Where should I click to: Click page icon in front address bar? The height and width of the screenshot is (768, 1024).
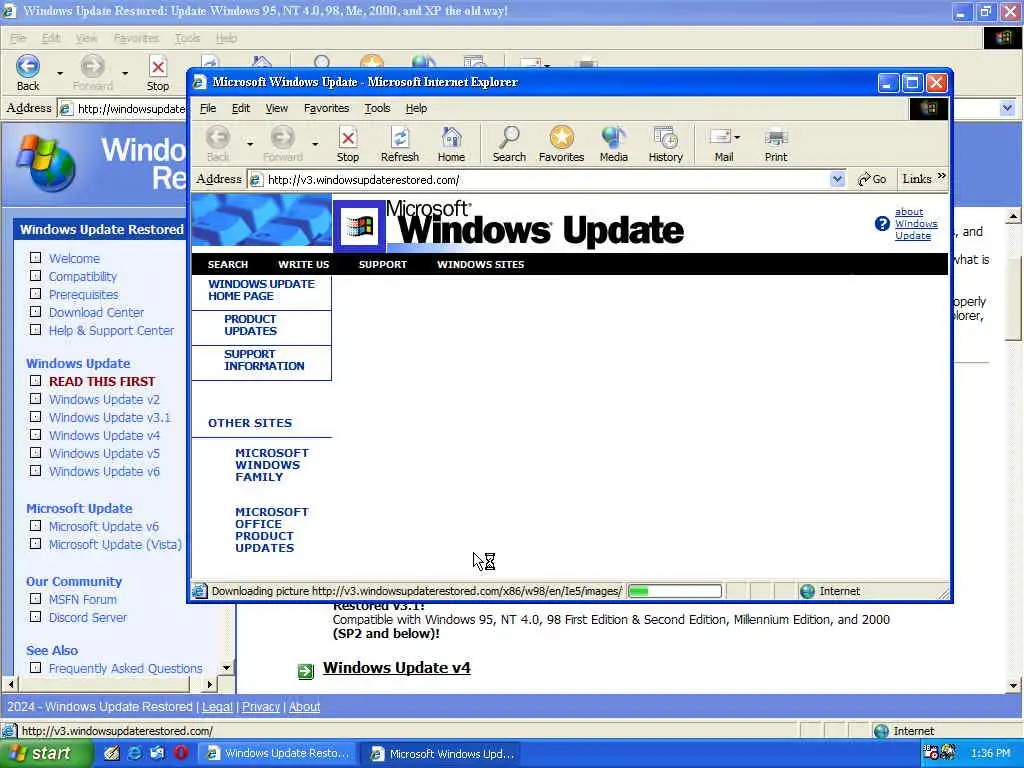[256, 180]
